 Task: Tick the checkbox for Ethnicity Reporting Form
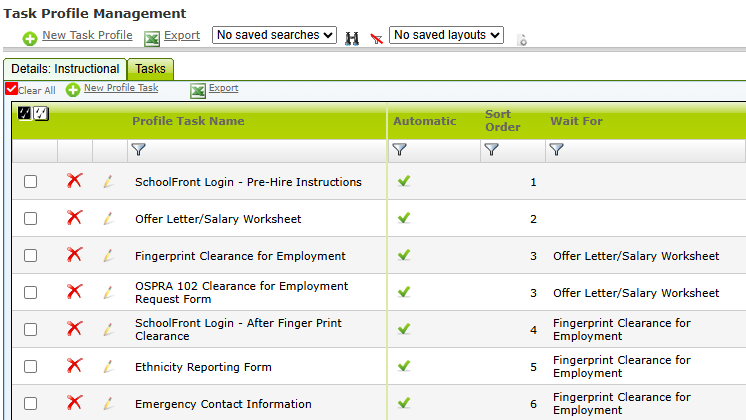click(x=31, y=367)
